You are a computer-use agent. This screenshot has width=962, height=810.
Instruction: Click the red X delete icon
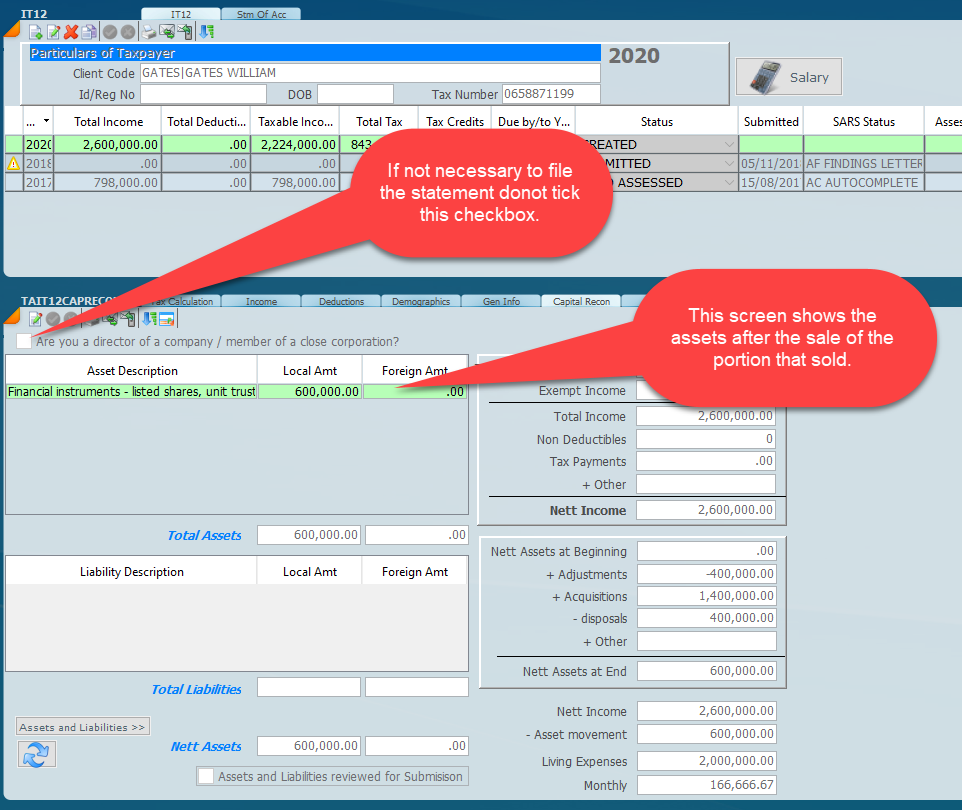point(71,32)
